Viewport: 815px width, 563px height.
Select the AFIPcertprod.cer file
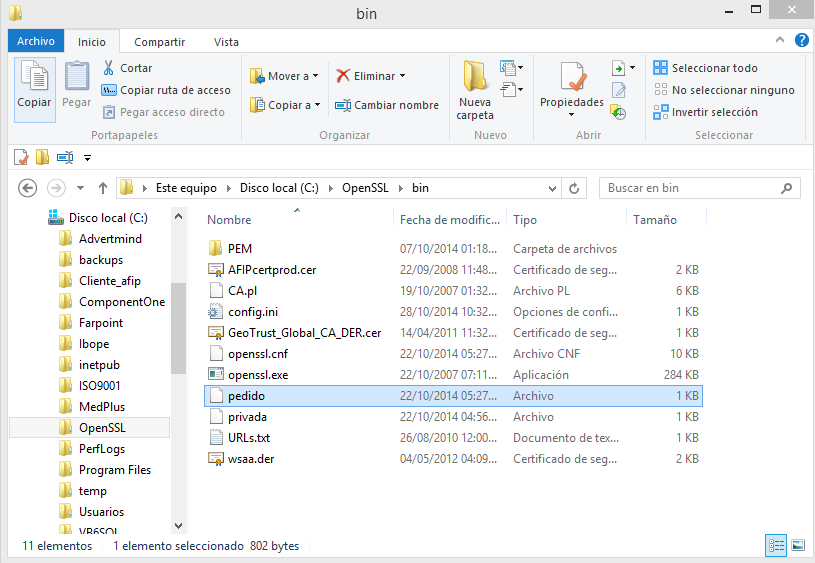[x=453, y=270]
